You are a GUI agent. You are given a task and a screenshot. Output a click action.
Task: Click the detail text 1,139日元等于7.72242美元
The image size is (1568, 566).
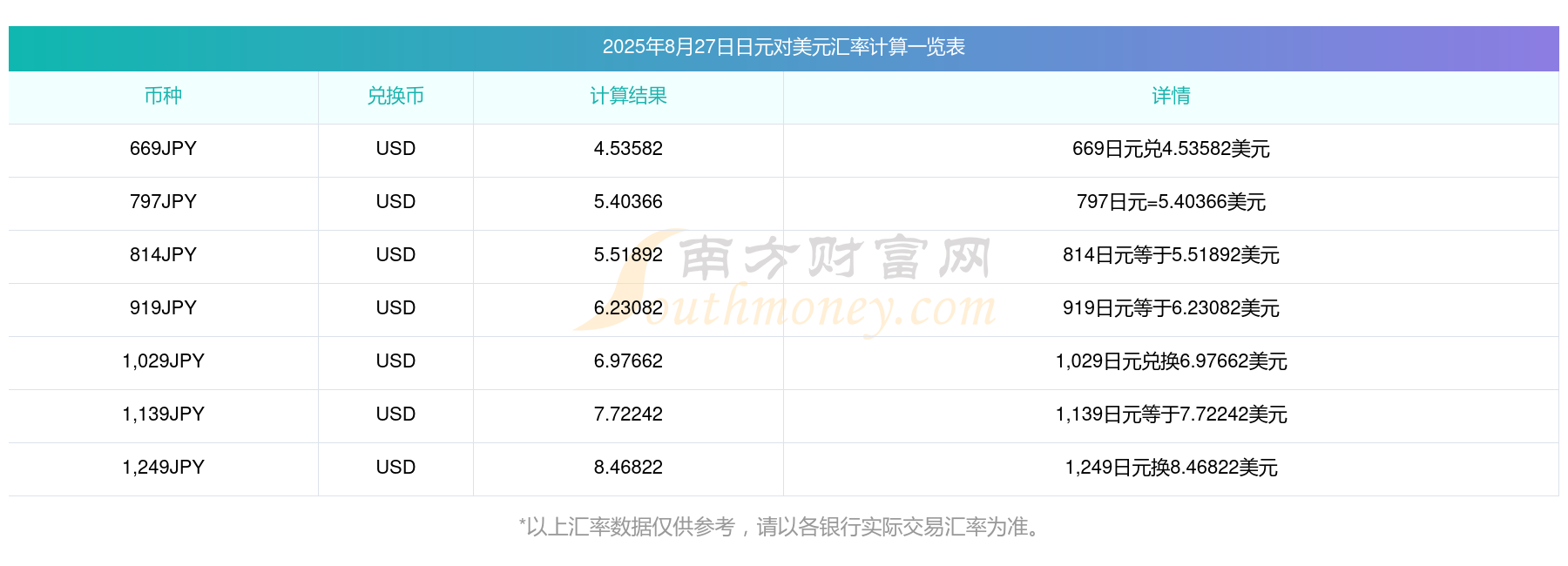tap(1171, 414)
